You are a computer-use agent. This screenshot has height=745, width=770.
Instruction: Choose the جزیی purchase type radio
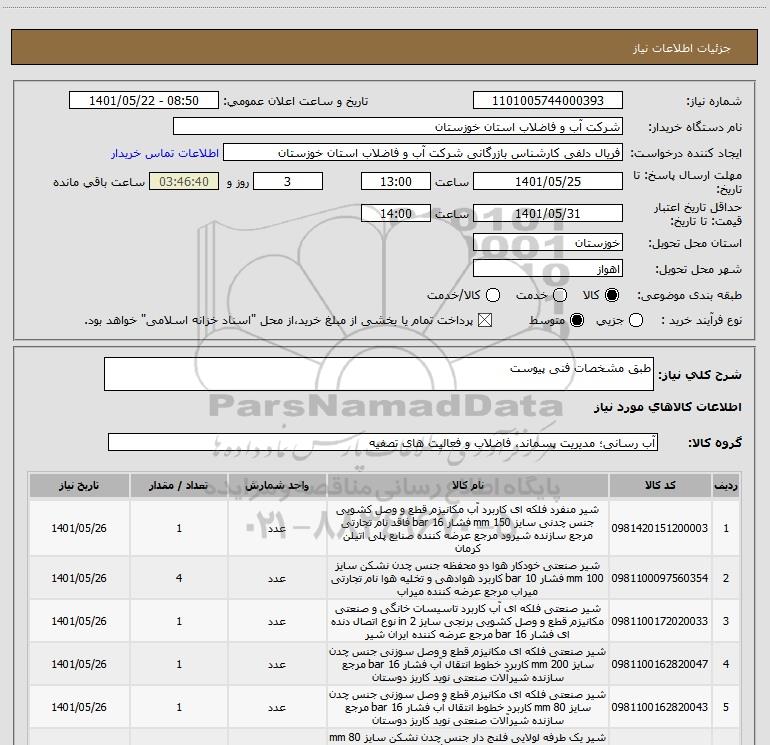coord(636,320)
